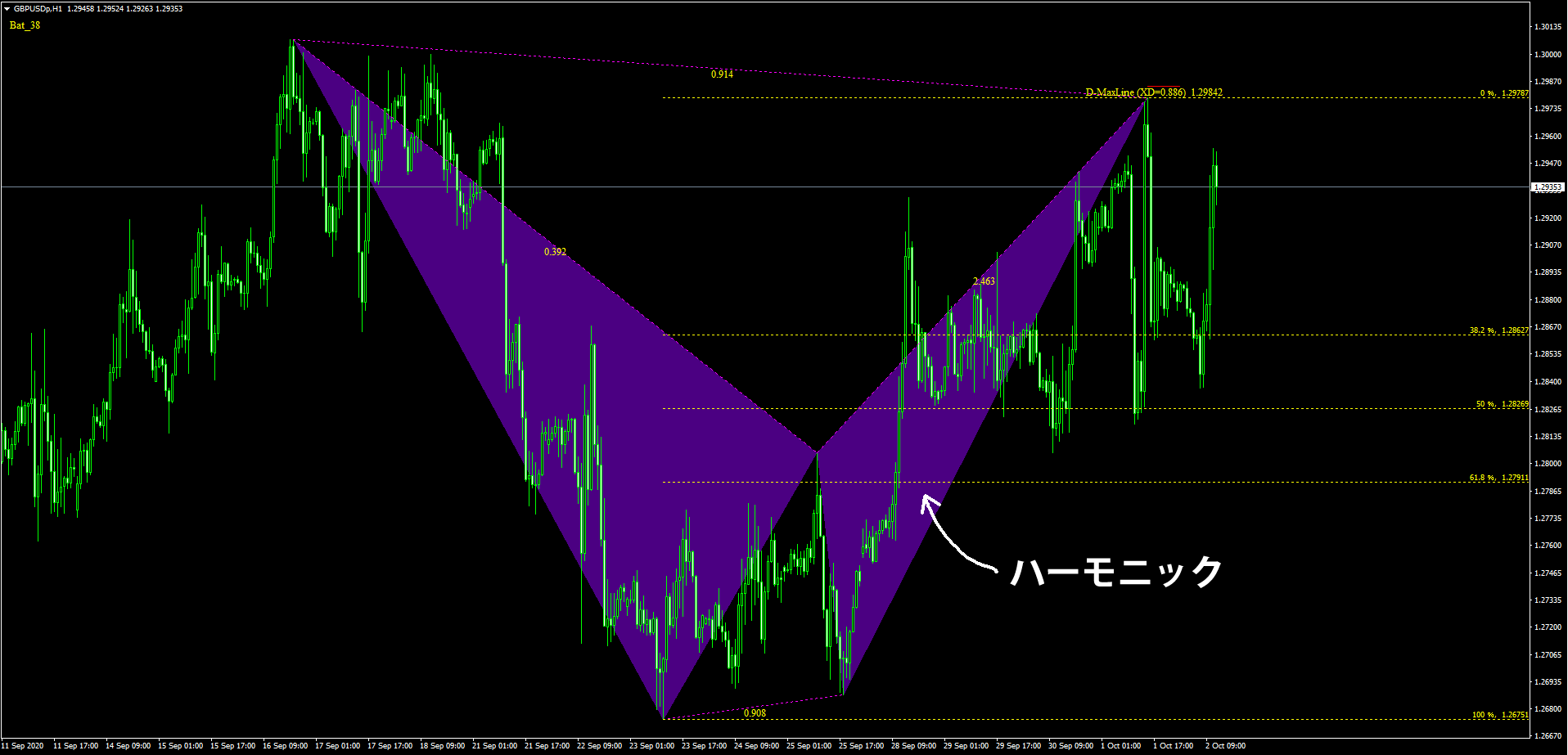
Task: Click 1.29070 on the price axis
Action: tap(1548, 245)
